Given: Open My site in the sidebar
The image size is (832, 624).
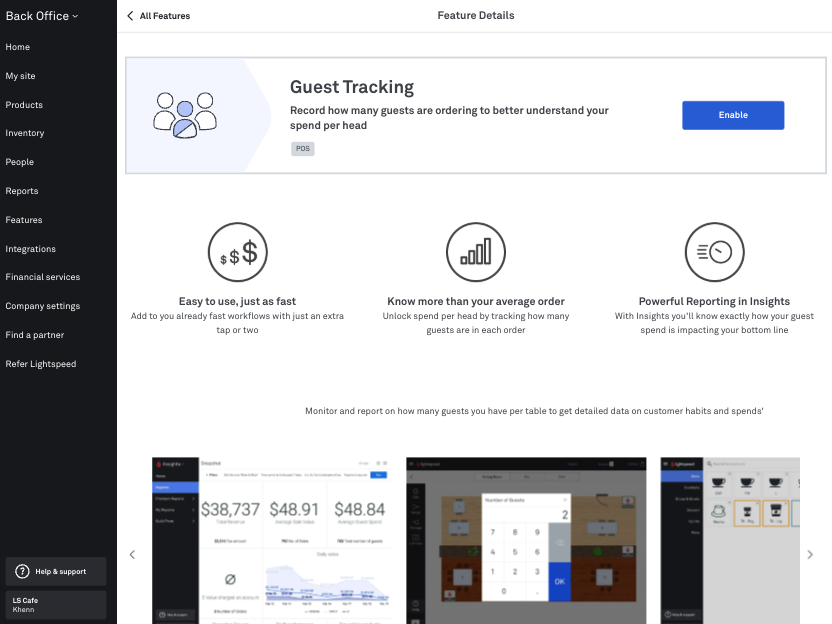Looking at the screenshot, I should [20, 76].
